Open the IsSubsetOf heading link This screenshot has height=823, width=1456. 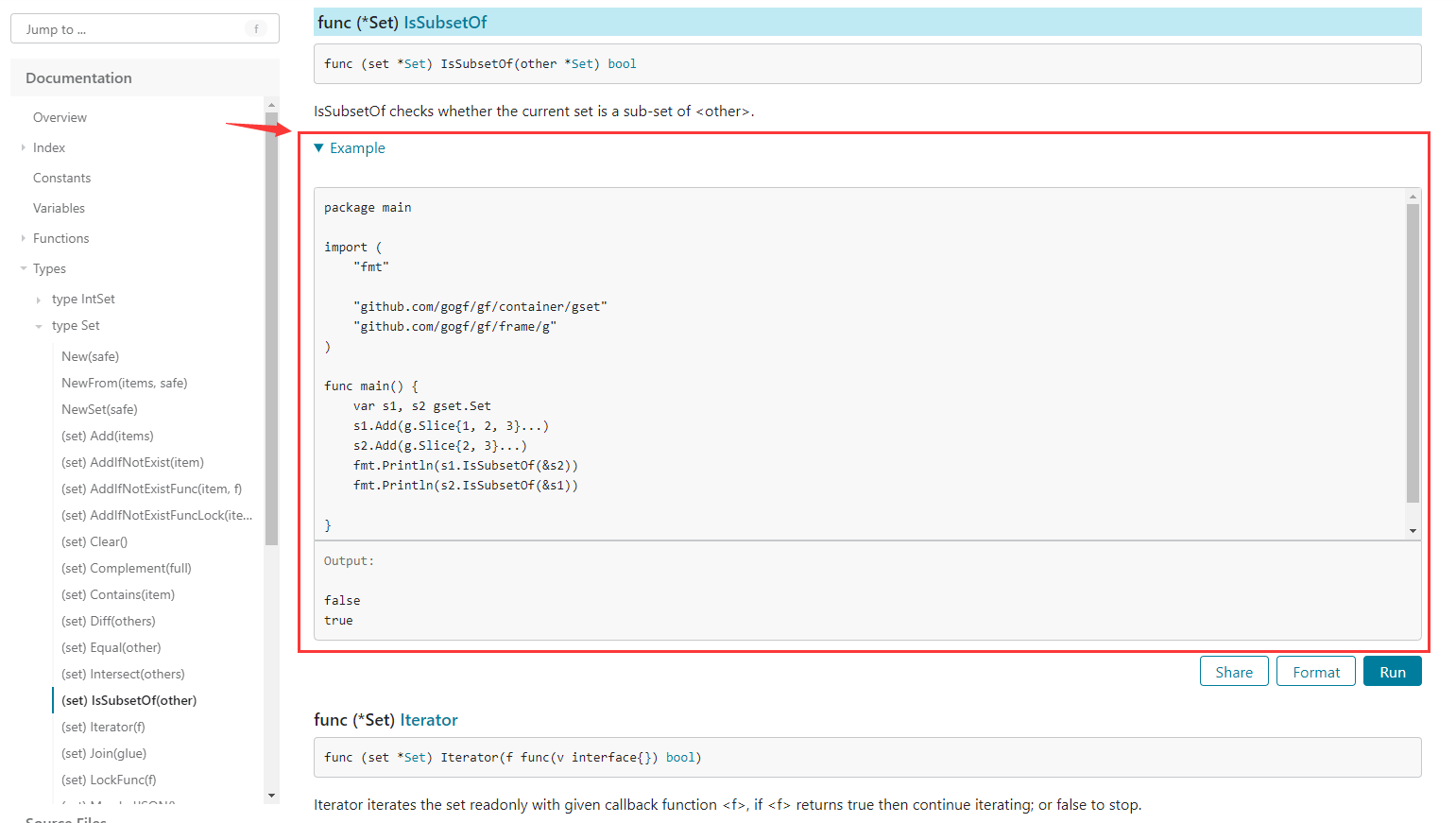[445, 22]
